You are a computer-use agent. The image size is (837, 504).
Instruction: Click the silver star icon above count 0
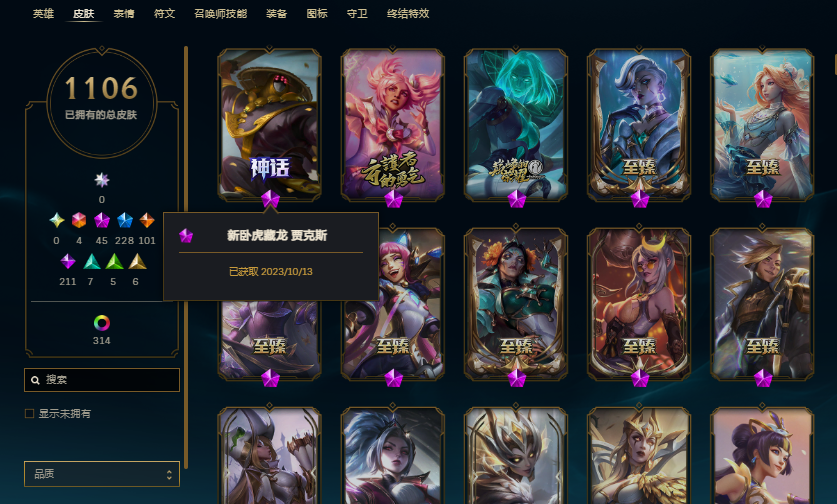[x=101, y=180]
